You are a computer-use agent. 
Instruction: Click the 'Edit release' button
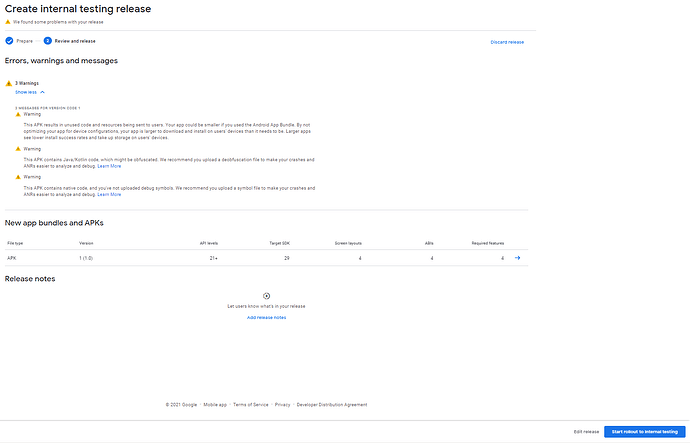[x=586, y=431]
